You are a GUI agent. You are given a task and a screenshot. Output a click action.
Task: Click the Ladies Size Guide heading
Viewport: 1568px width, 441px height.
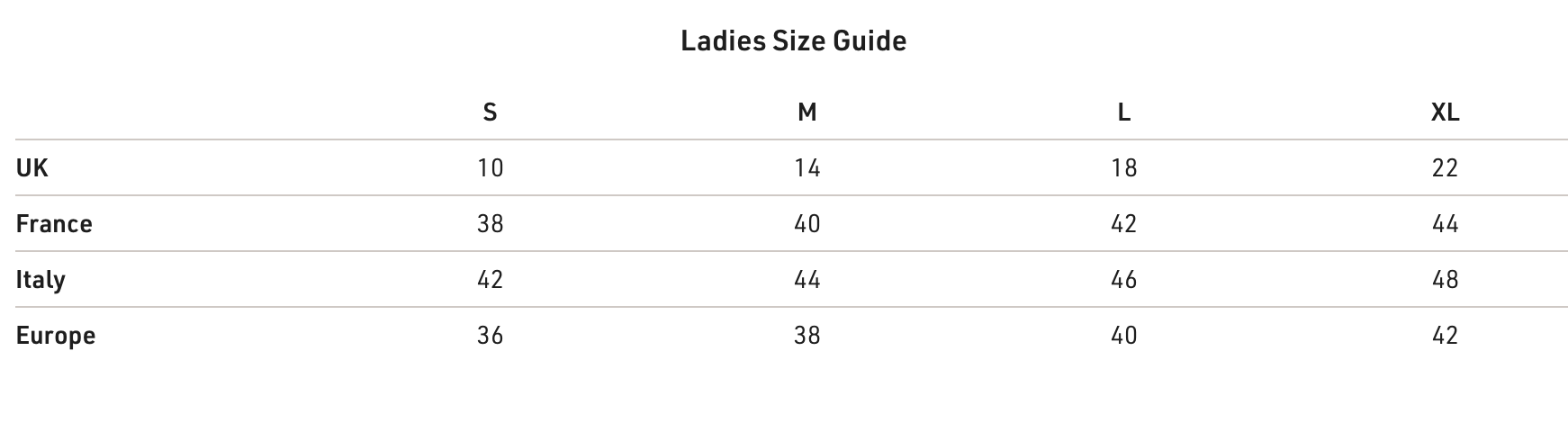tap(793, 40)
